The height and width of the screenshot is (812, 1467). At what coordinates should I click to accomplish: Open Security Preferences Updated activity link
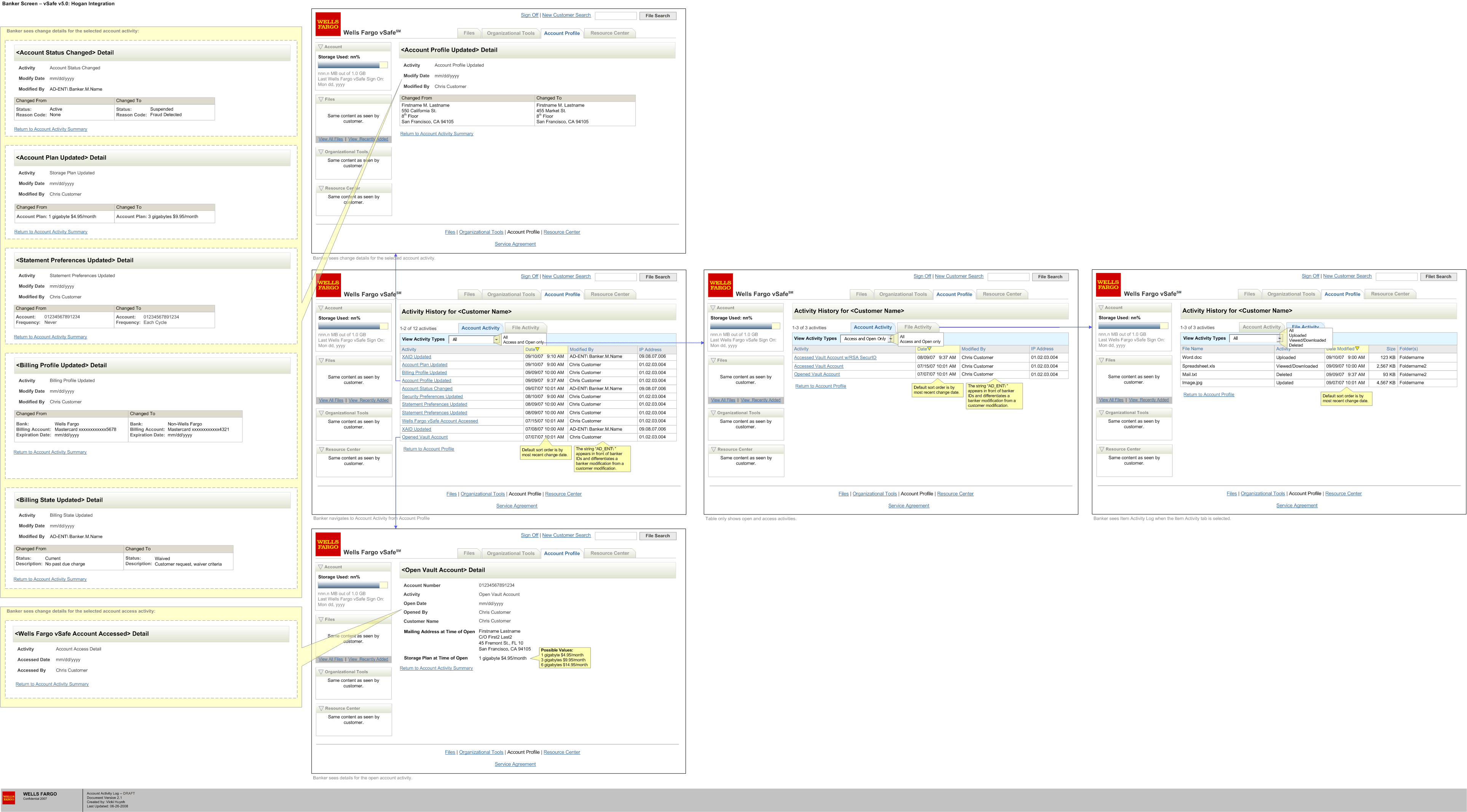tap(432, 397)
